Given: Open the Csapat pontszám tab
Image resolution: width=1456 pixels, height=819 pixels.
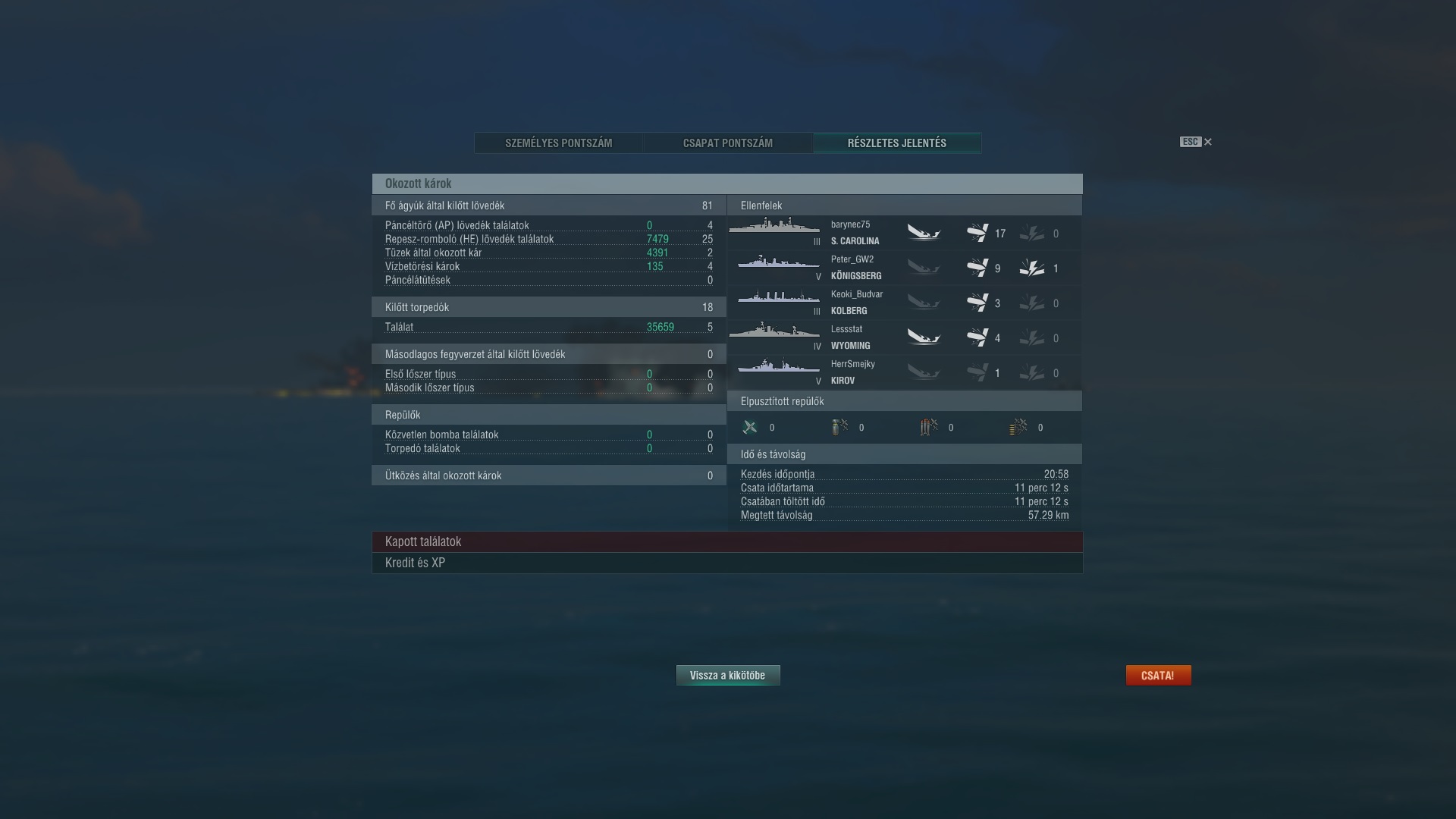Looking at the screenshot, I should tap(728, 143).
